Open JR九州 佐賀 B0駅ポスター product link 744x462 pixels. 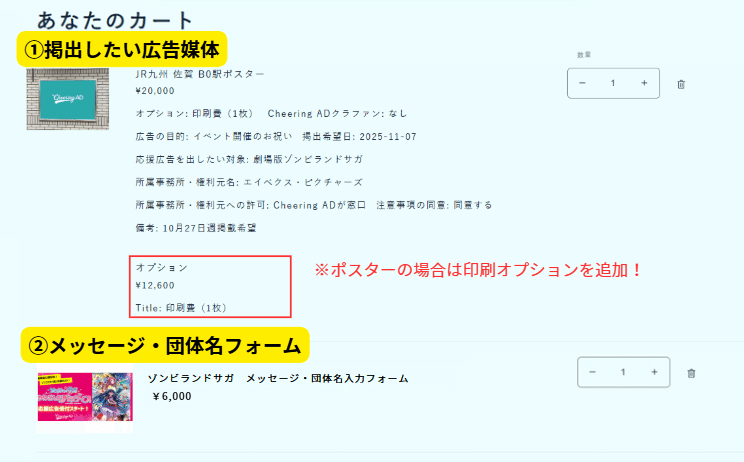tap(199, 74)
